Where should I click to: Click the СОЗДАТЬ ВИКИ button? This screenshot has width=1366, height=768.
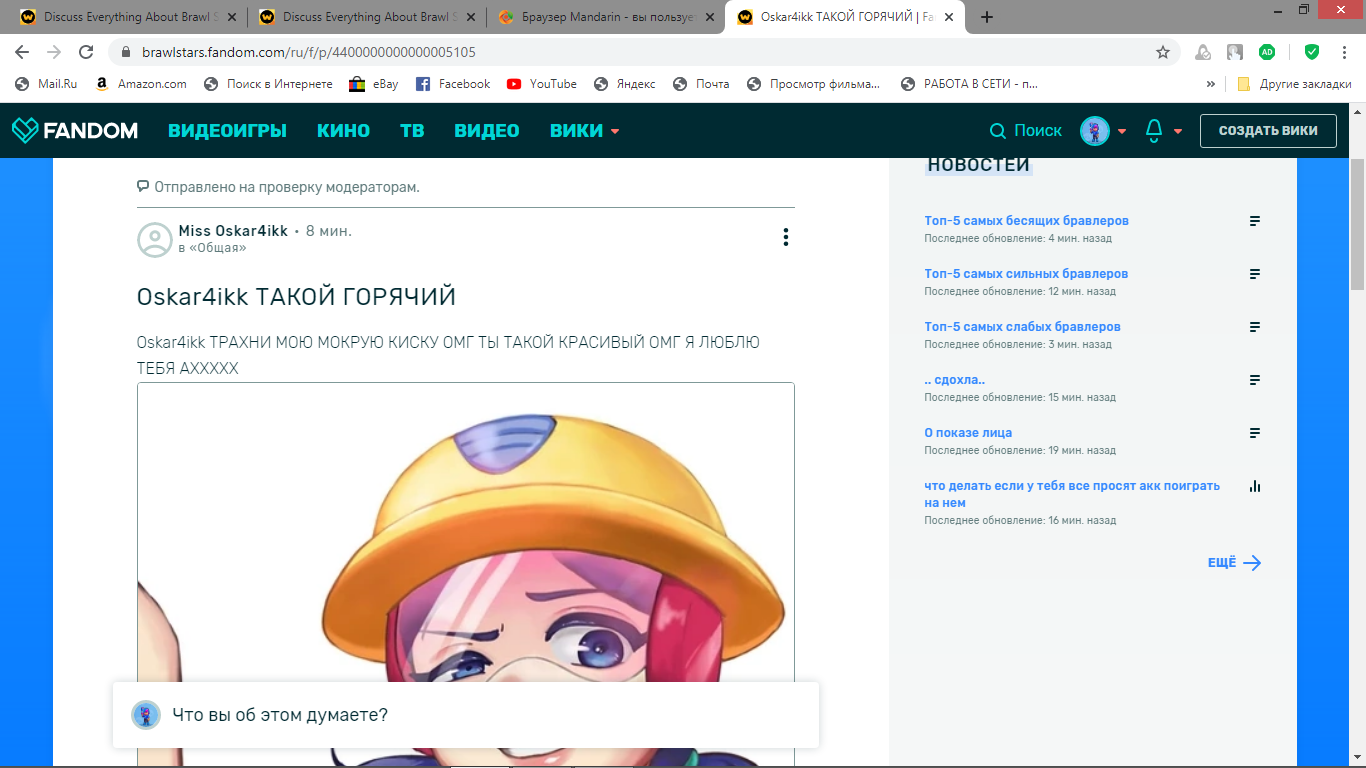(1268, 131)
